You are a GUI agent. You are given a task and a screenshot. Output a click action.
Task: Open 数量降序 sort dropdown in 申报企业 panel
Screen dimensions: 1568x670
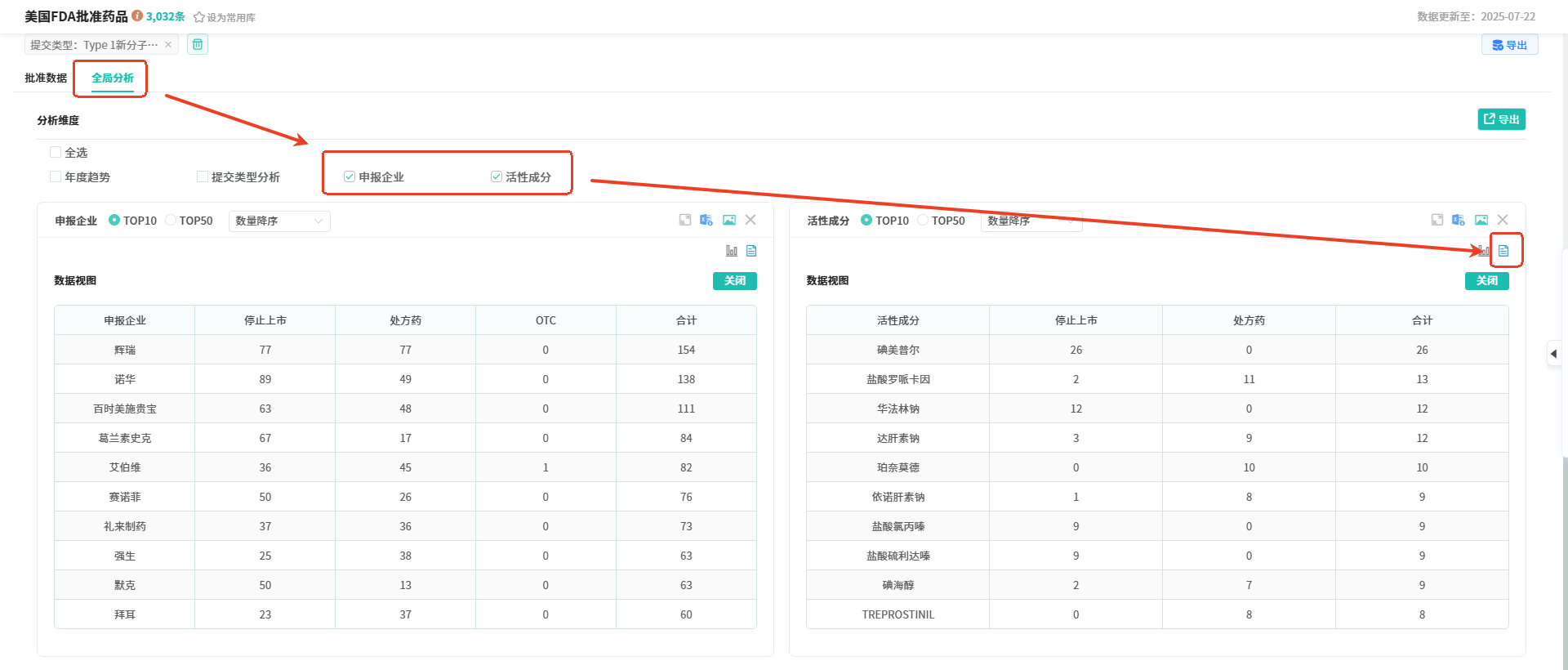click(x=279, y=221)
